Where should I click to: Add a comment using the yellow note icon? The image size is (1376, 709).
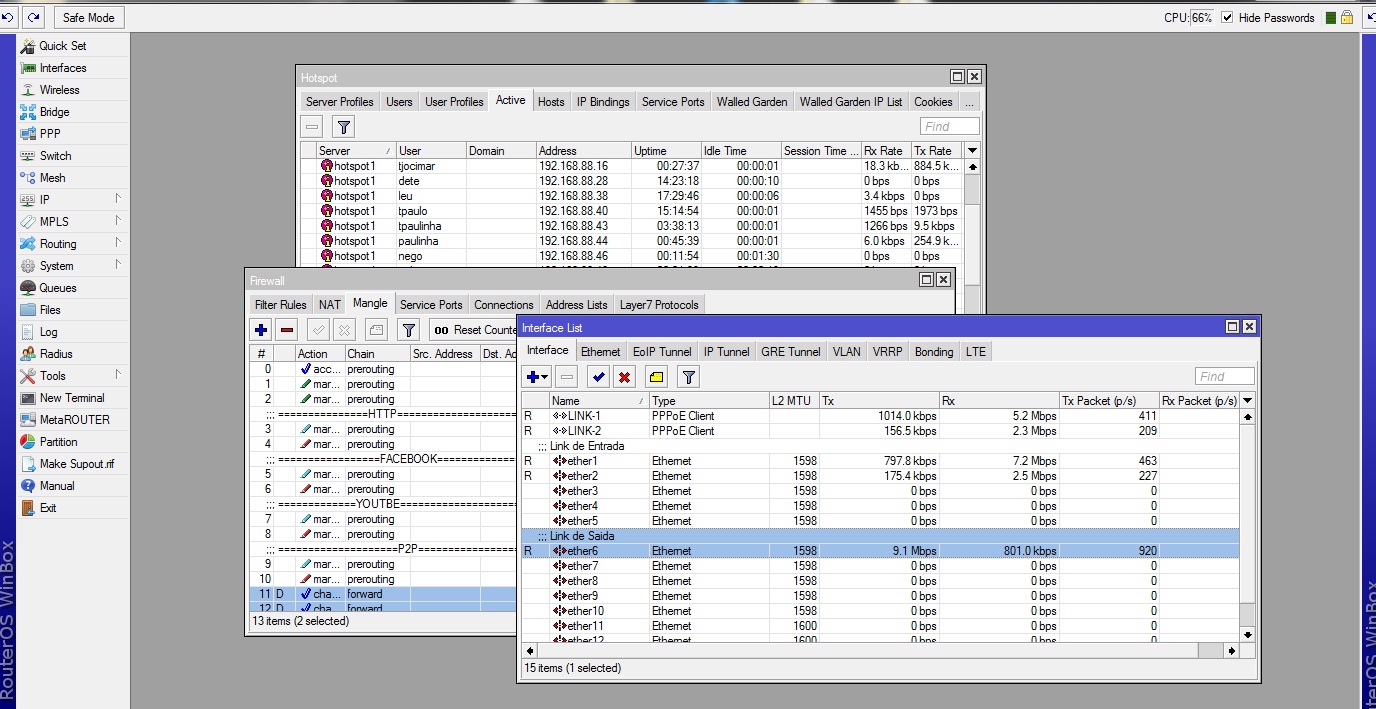pos(656,377)
